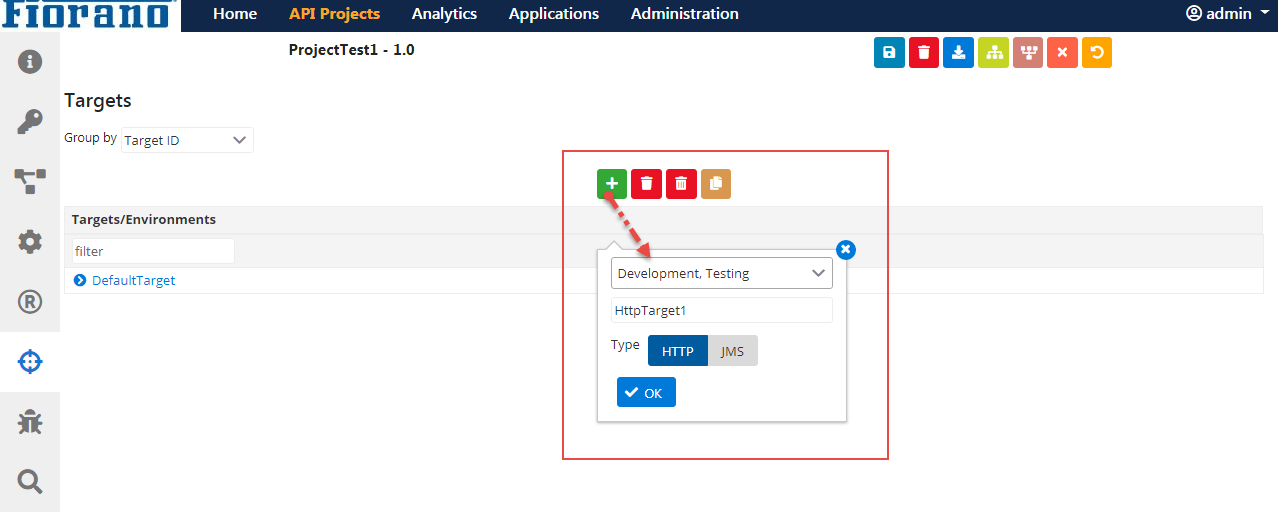This screenshot has height=512, width=1278.
Task: Open the admin user menu
Action: coord(1227,14)
